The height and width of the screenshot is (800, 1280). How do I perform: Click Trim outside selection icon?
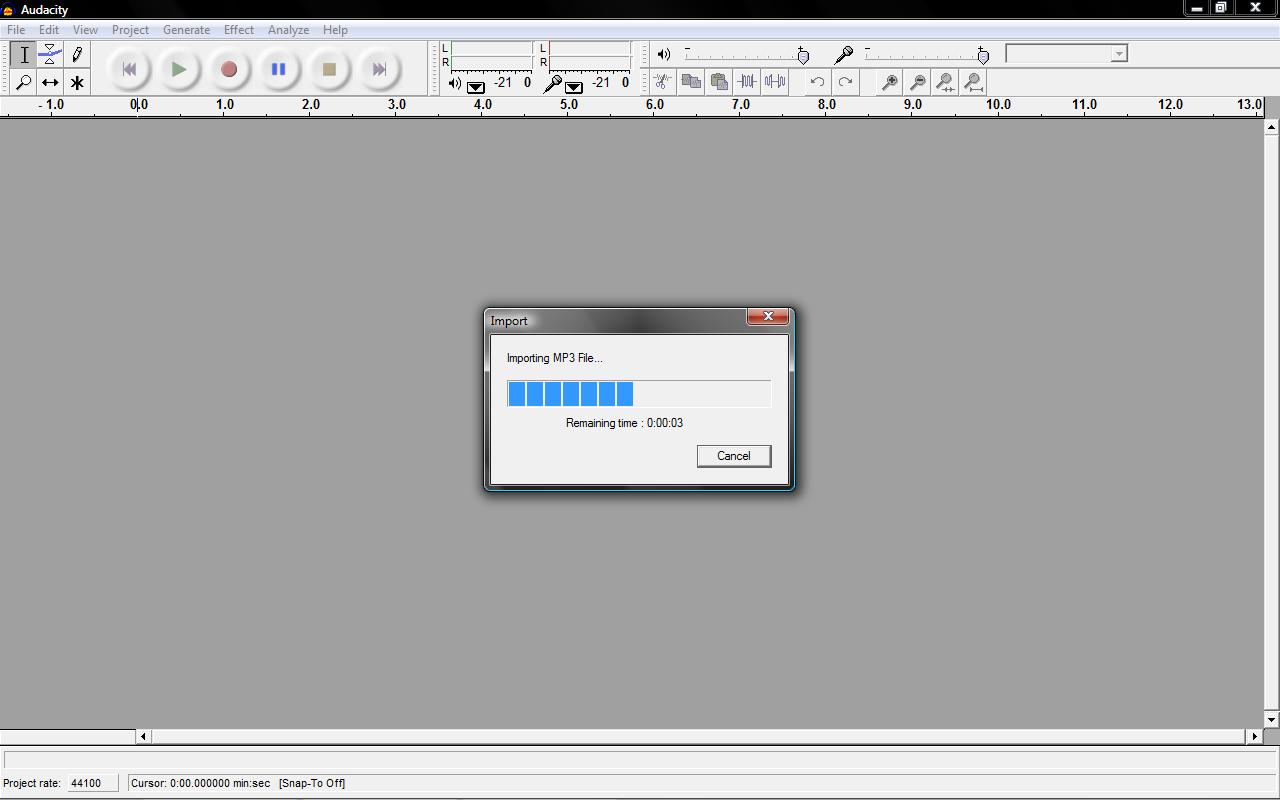tap(747, 82)
